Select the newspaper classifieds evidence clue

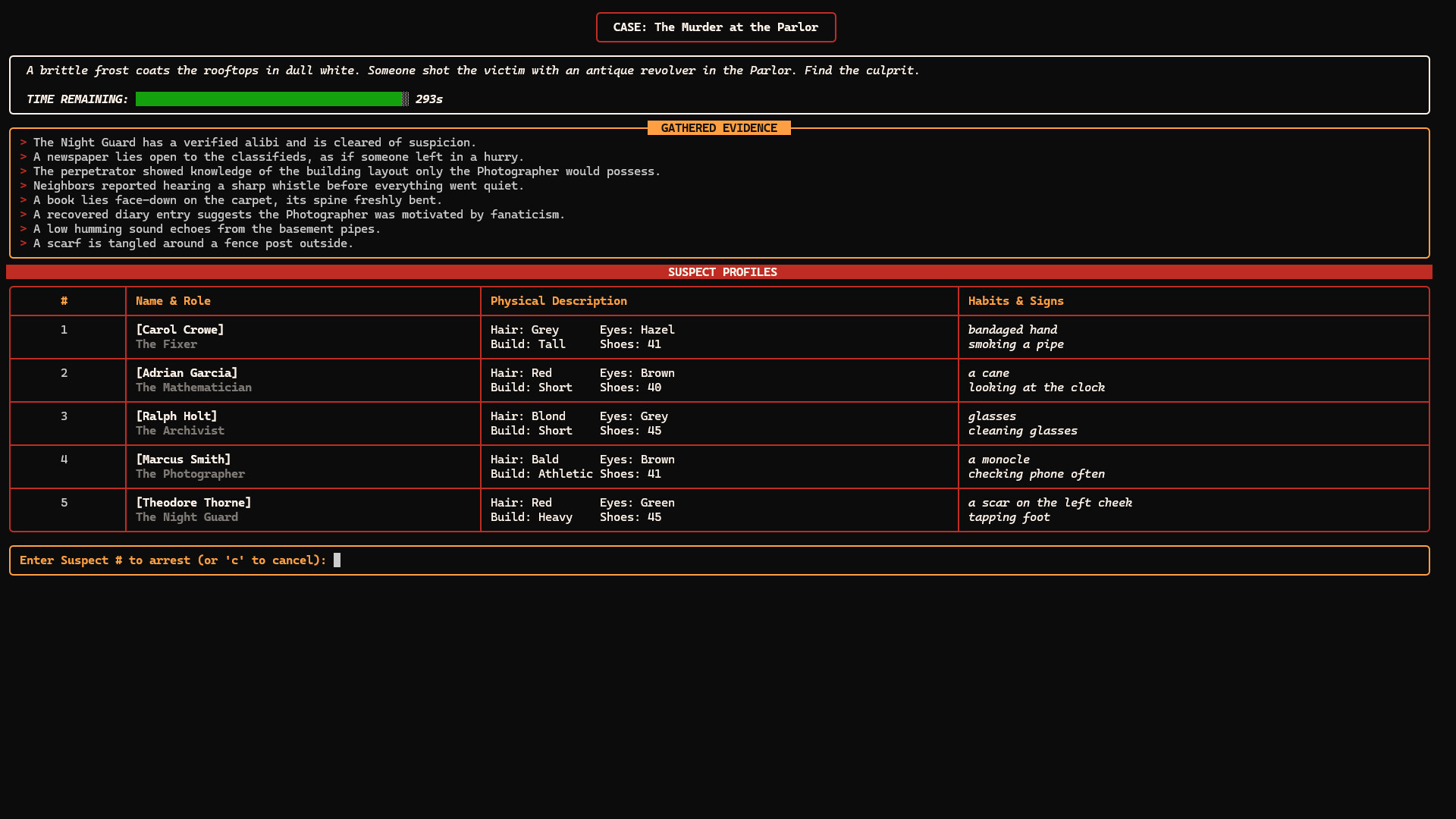(278, 156)
